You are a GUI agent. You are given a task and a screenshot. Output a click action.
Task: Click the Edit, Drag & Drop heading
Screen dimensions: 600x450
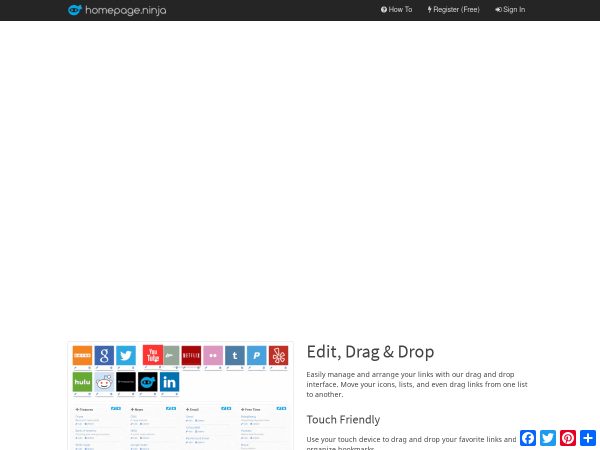(370, 352)
